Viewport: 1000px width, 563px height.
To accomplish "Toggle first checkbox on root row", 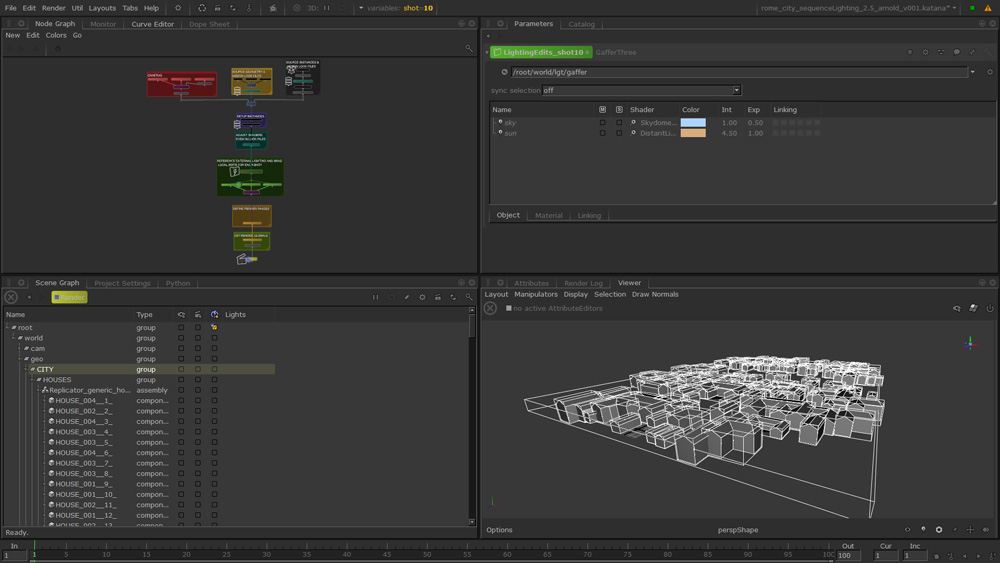I will tap(181, 327).
